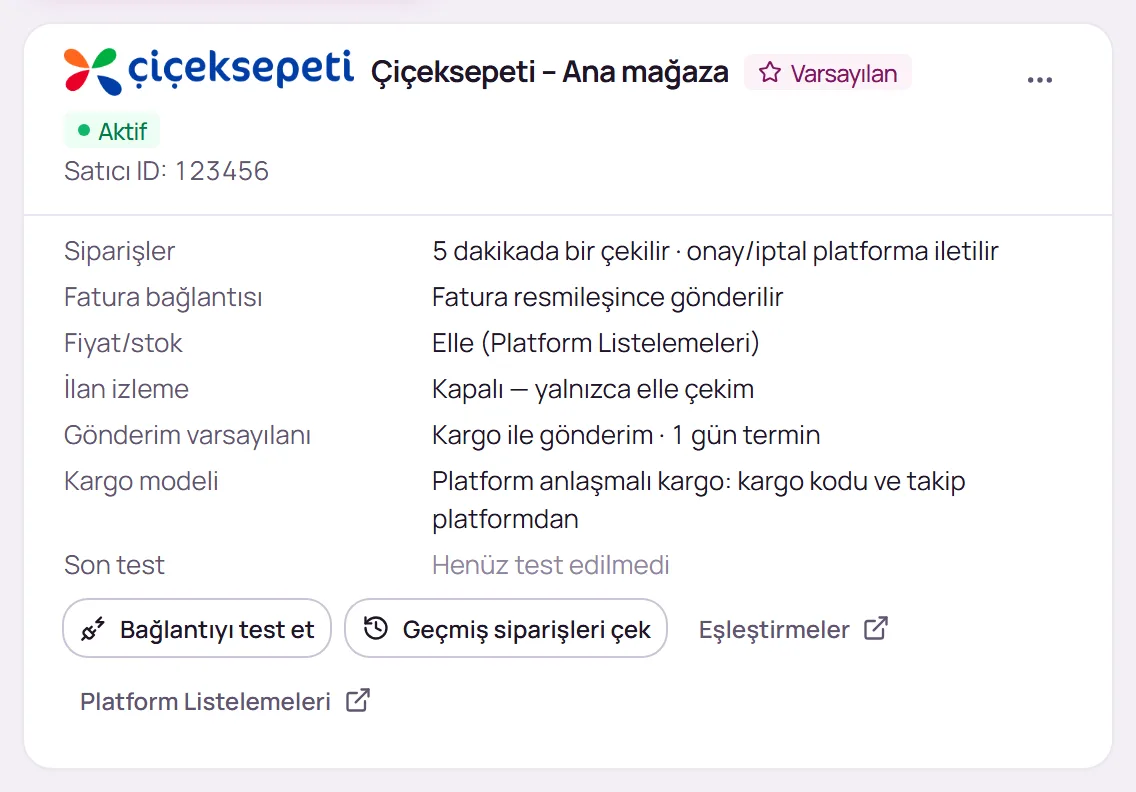Click the green Aktif status dot
Viewport: 1136px width, 792px height.
pos(84,130)
